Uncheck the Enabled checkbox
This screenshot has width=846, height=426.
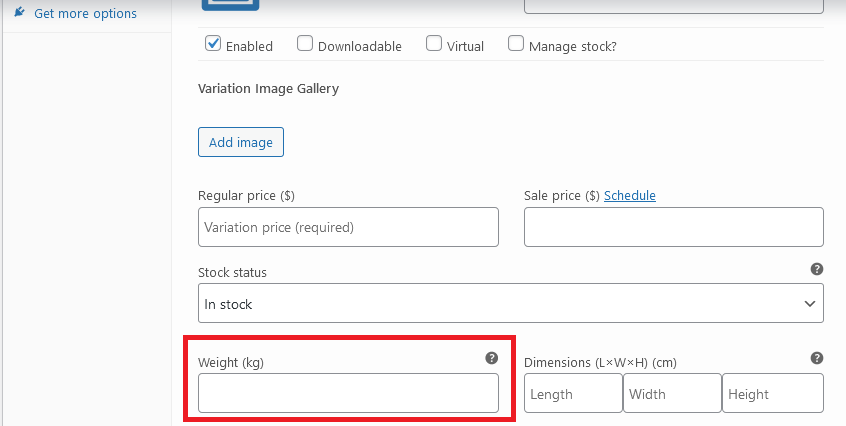[213, 44]
